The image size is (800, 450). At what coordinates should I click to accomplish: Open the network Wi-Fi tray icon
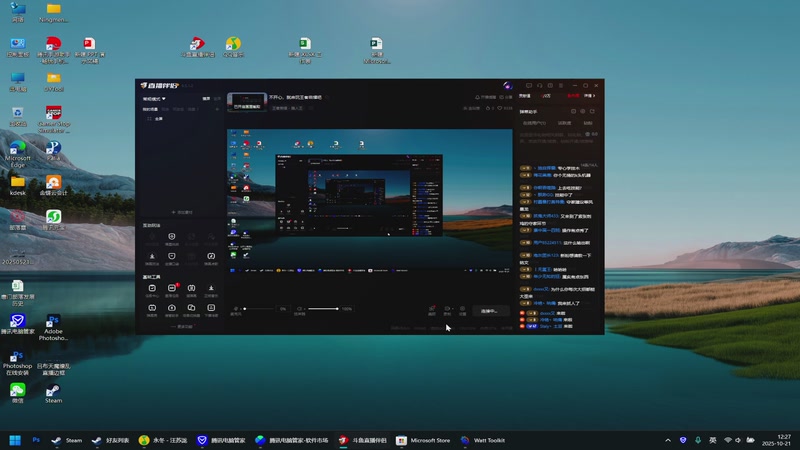[728, 440]
